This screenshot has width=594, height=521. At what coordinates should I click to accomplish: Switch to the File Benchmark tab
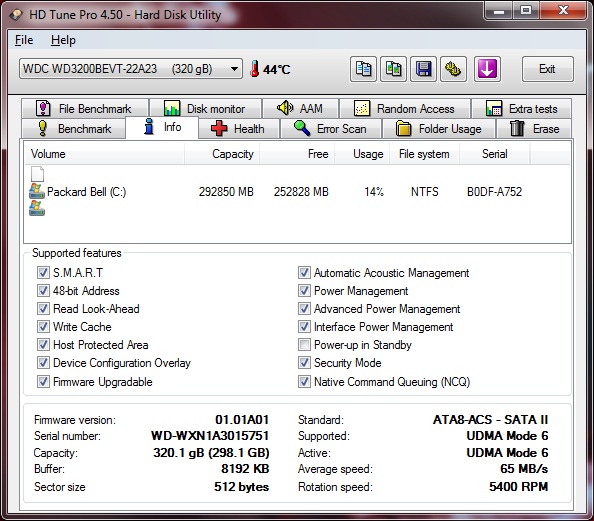85,109
